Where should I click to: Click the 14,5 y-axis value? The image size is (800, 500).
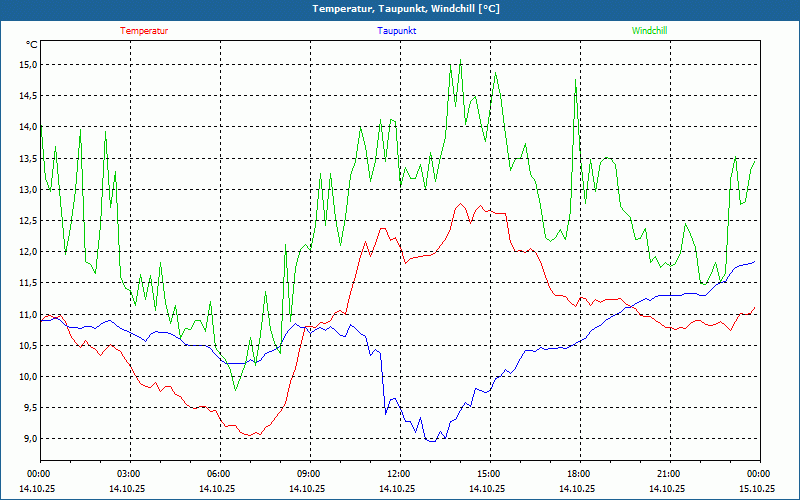coord(27,96)
